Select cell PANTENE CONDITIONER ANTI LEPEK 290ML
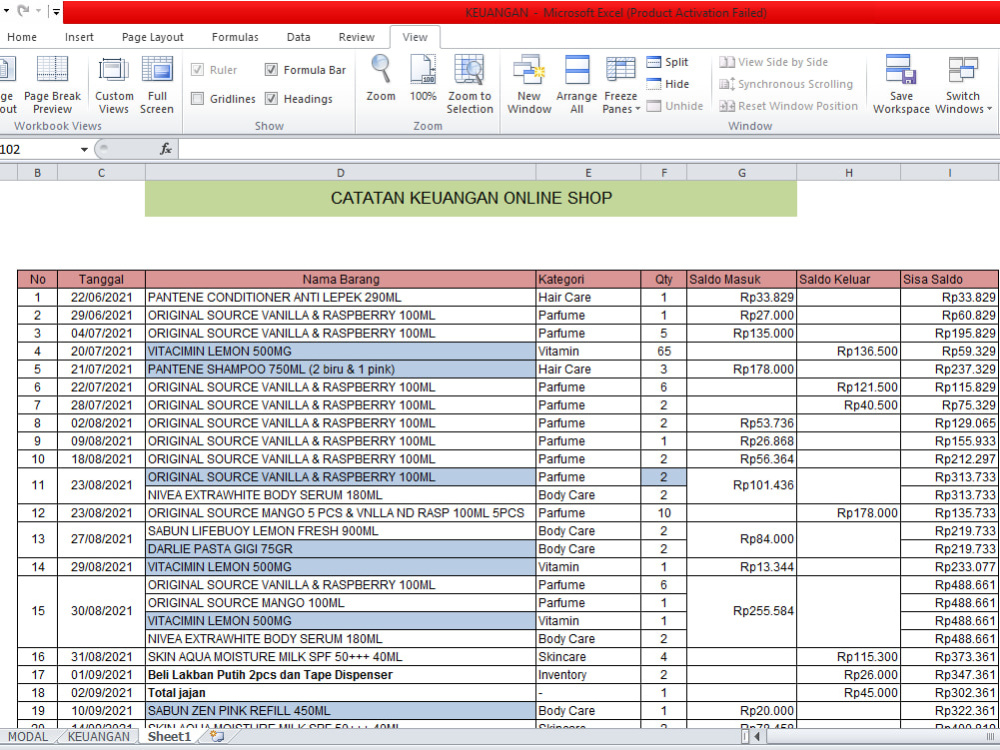This screenshot has height=750, width=1000. click(x=341, y=297)
